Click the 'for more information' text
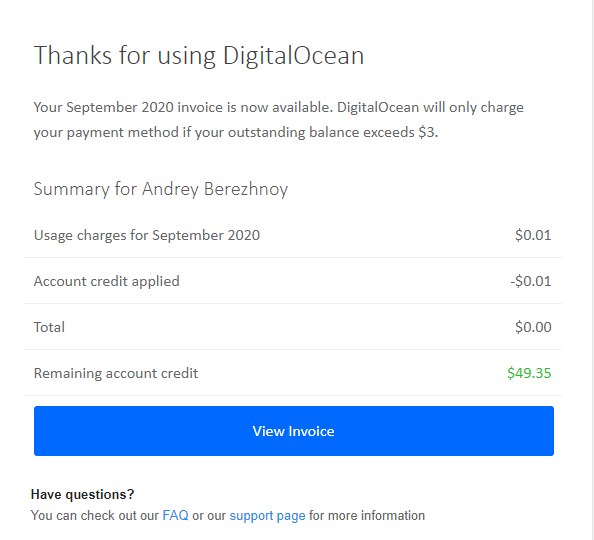 click(367, 515)
